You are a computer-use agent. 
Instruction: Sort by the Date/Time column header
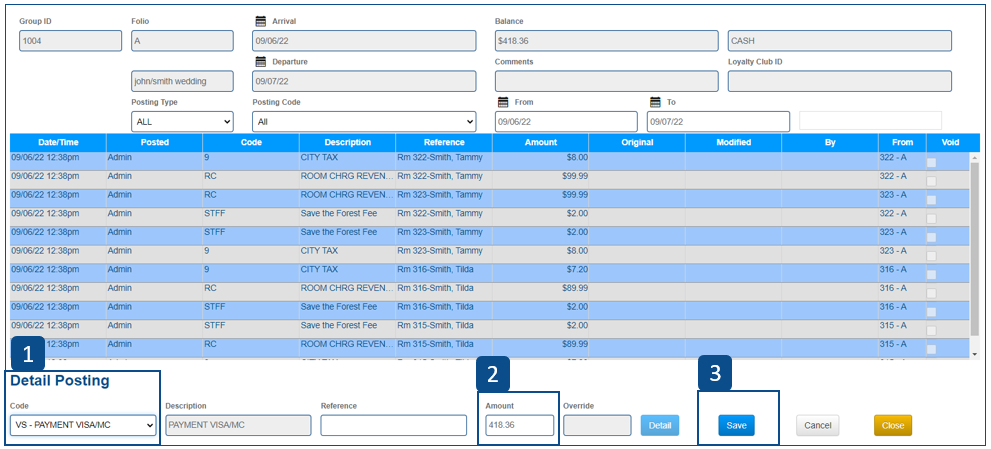58,142
